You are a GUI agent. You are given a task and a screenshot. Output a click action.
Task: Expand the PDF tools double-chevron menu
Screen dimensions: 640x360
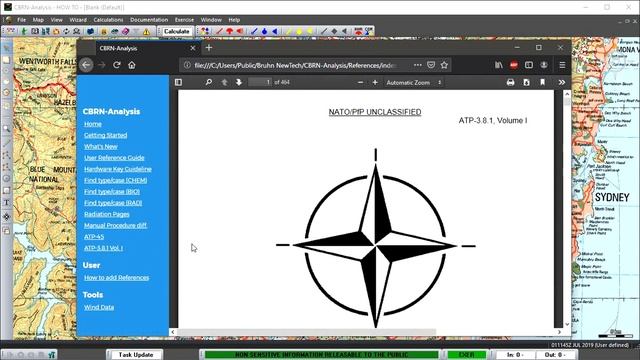(x=562, y=82)
